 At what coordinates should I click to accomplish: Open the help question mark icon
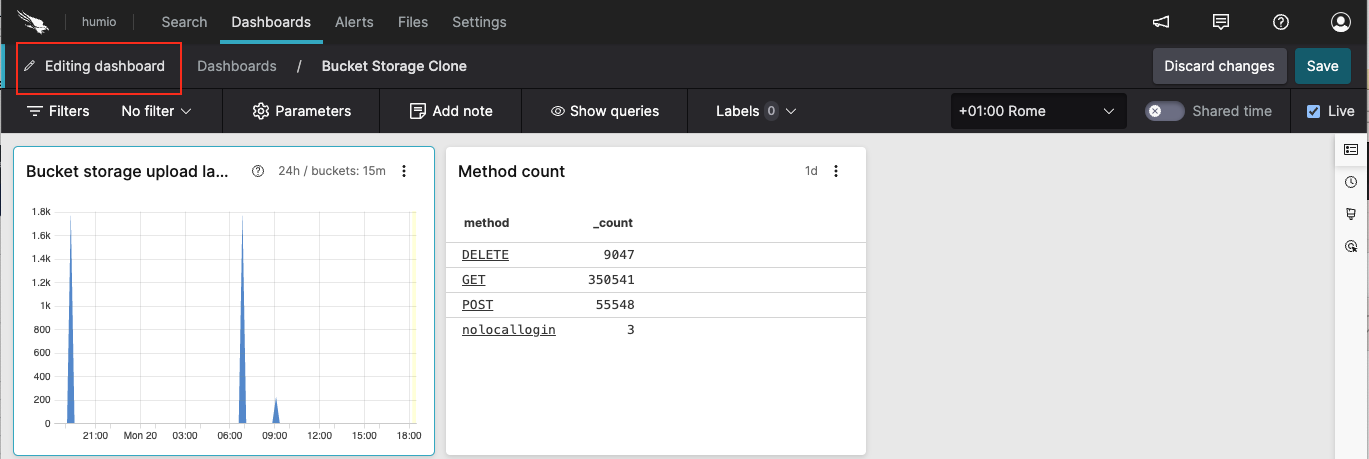(x=1280, y=22)
